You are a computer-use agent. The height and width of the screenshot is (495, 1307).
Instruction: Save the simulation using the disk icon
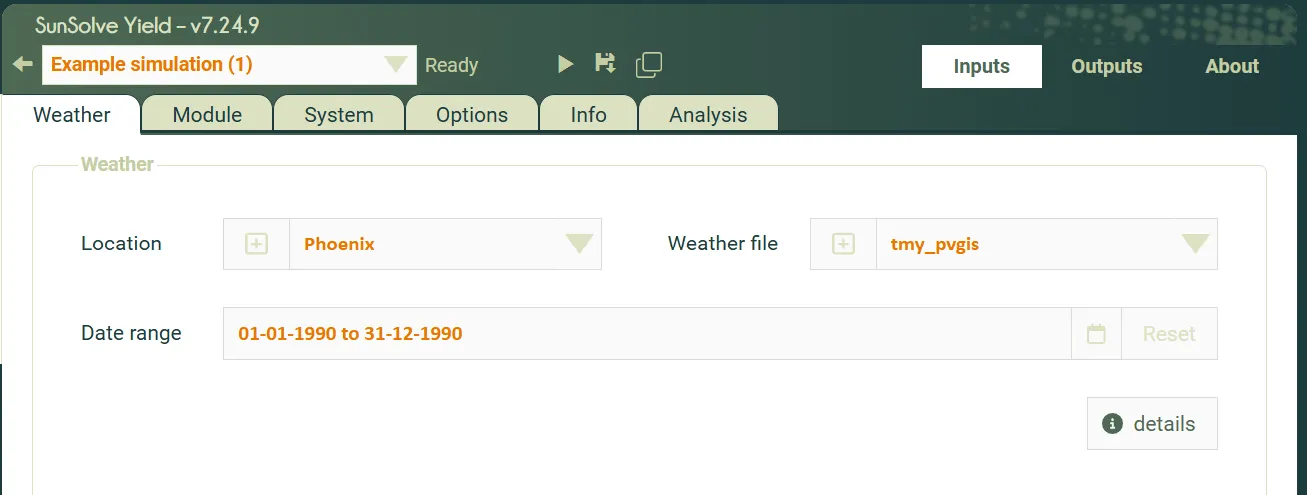(x=605, y=64)
